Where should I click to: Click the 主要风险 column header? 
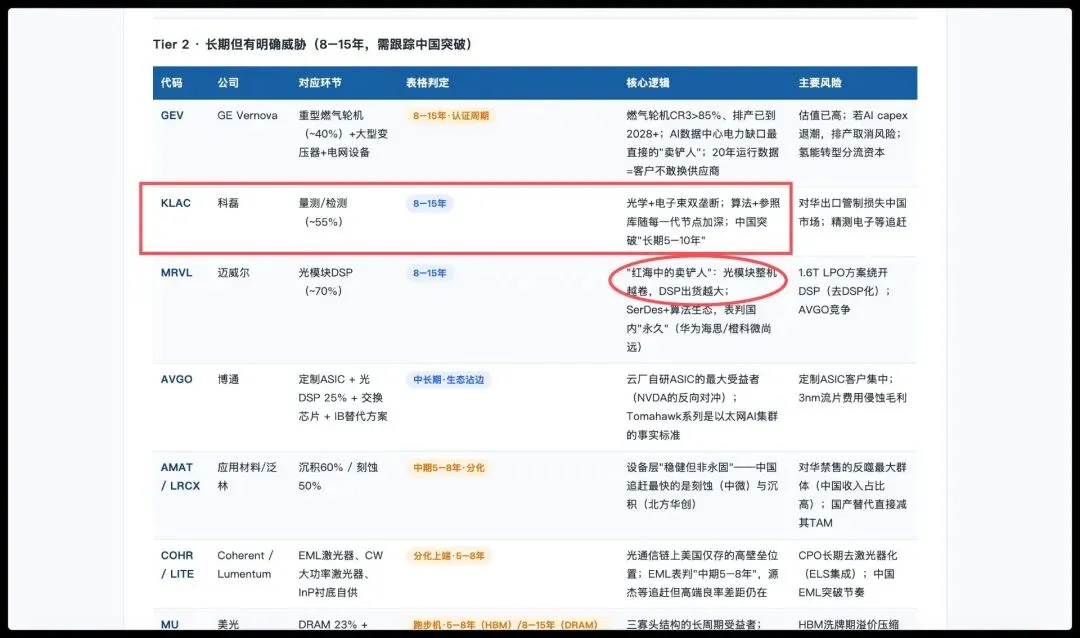click(820, 83)
